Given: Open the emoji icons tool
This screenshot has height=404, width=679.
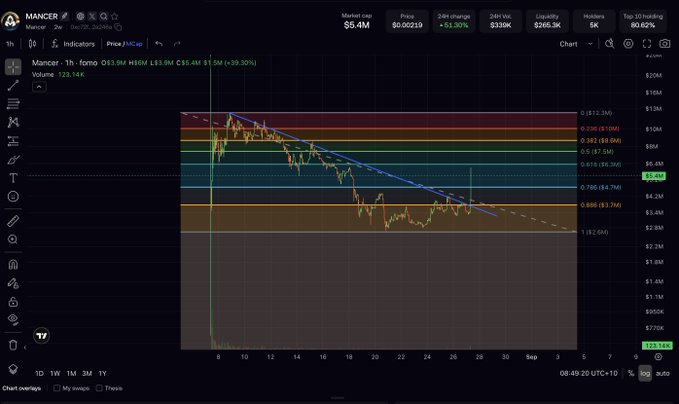Looking at the screenshot, I should [13, 197].
